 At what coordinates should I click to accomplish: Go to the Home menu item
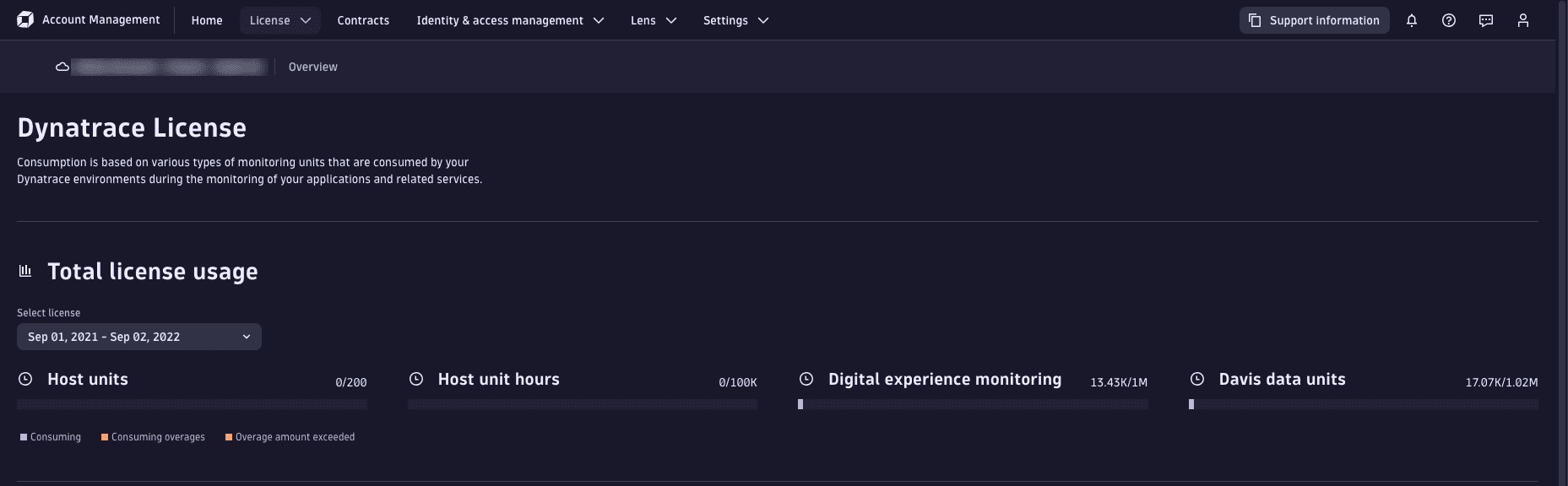[207, 20]
